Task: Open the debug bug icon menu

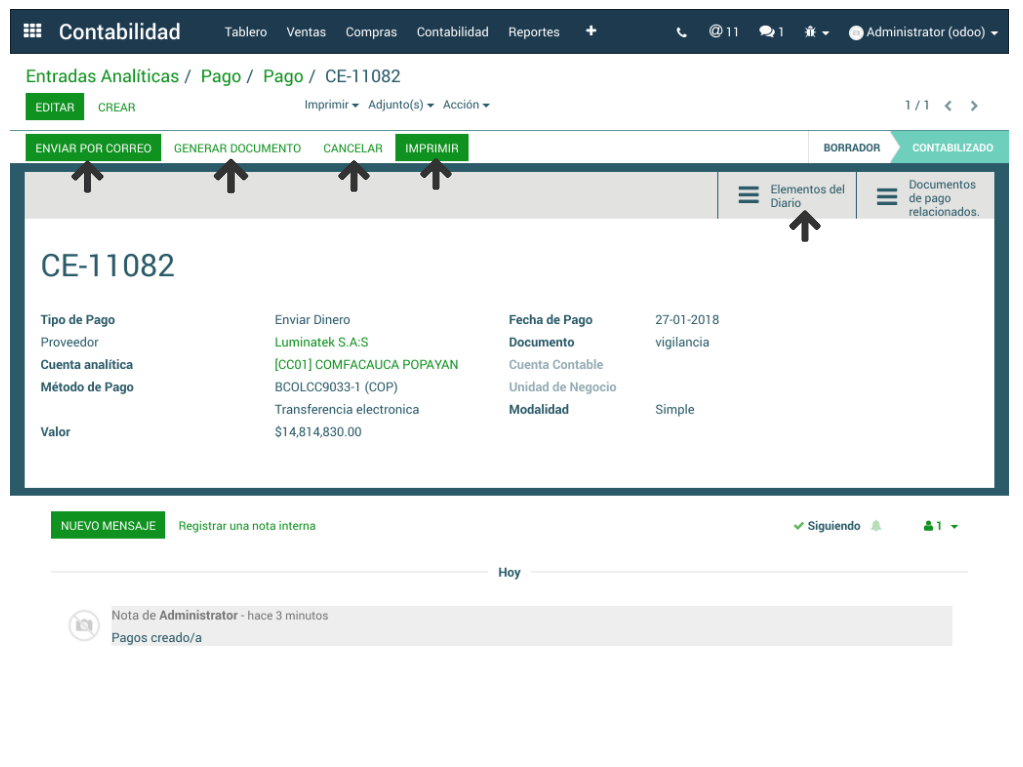Action: [x=816, y=32]
